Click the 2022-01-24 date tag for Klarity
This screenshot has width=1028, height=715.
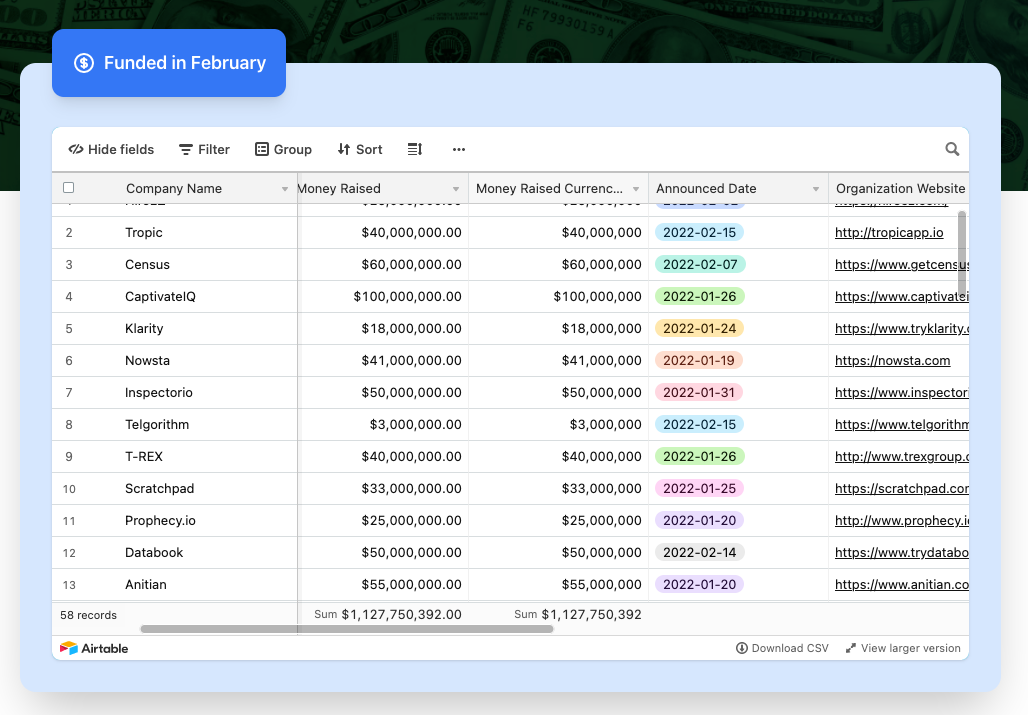(700, 329)
